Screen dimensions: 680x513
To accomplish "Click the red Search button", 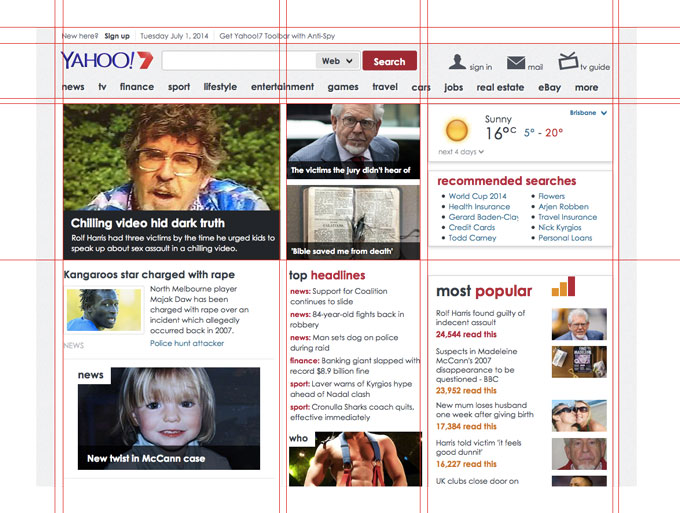I will 389,61.
